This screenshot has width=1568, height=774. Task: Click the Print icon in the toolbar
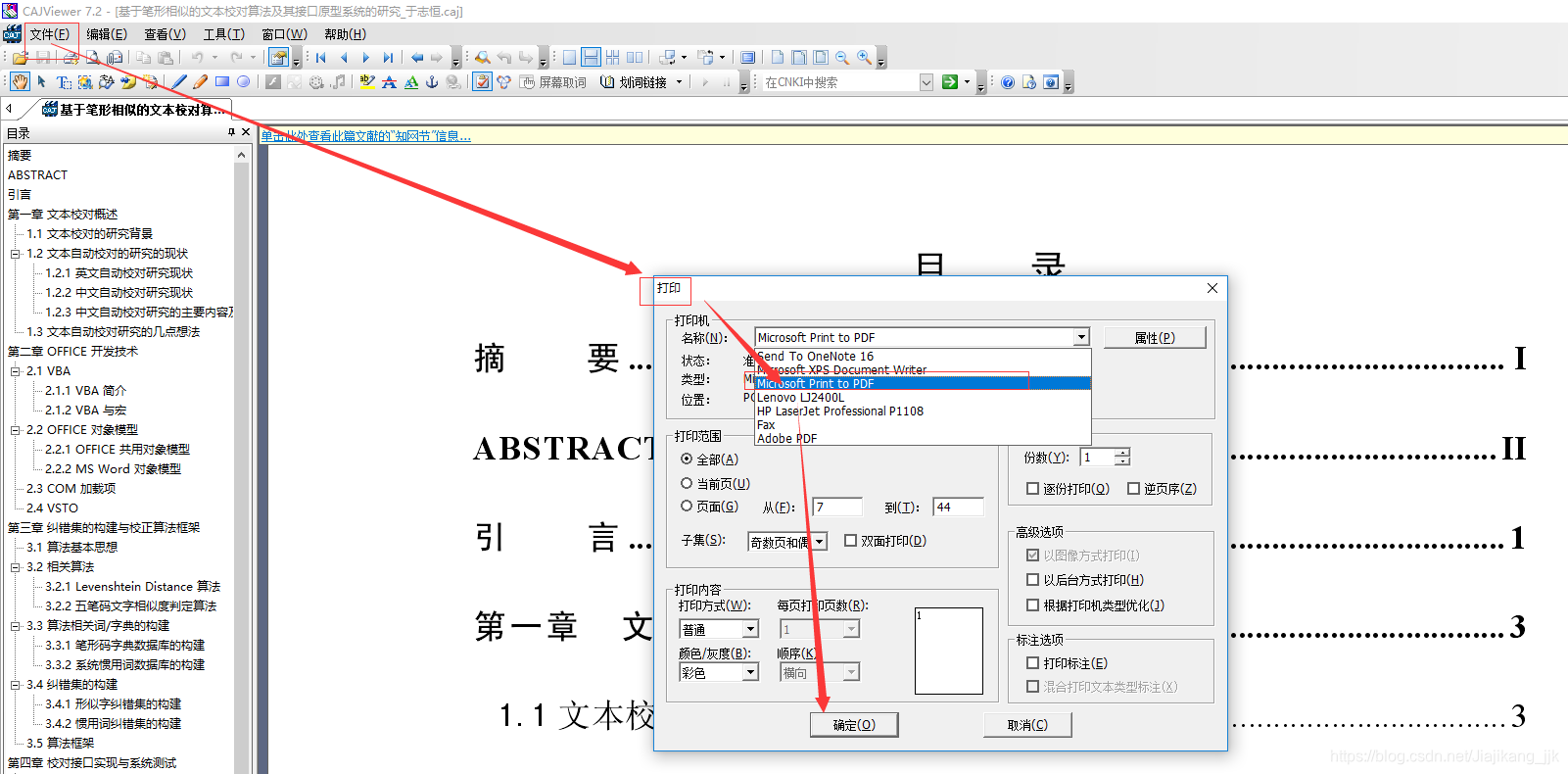click(x=71, y=58)
